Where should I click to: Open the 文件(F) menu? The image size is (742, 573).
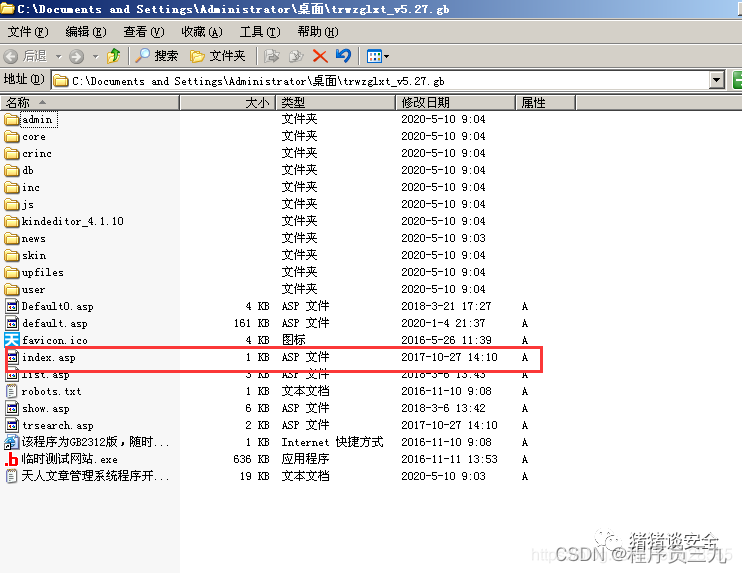[28, 32]
